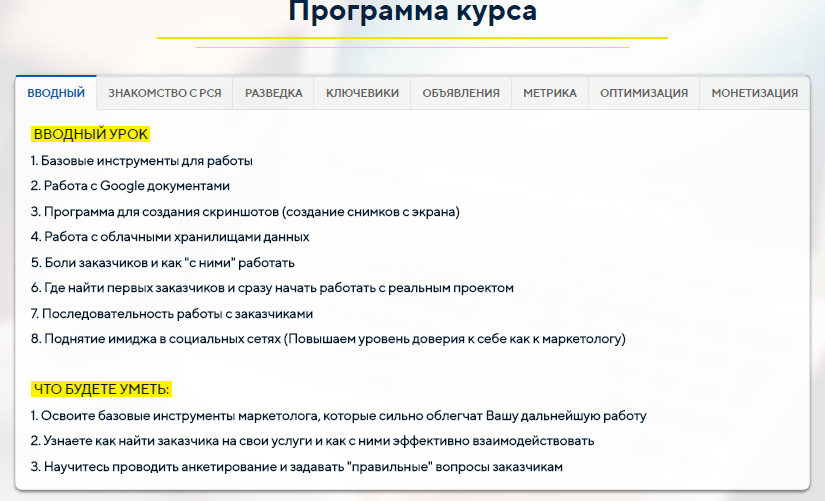The image size is (825, 501).
Task: Click line 'Научитесь проводить анкетирование'
Action: pos(297,467)
